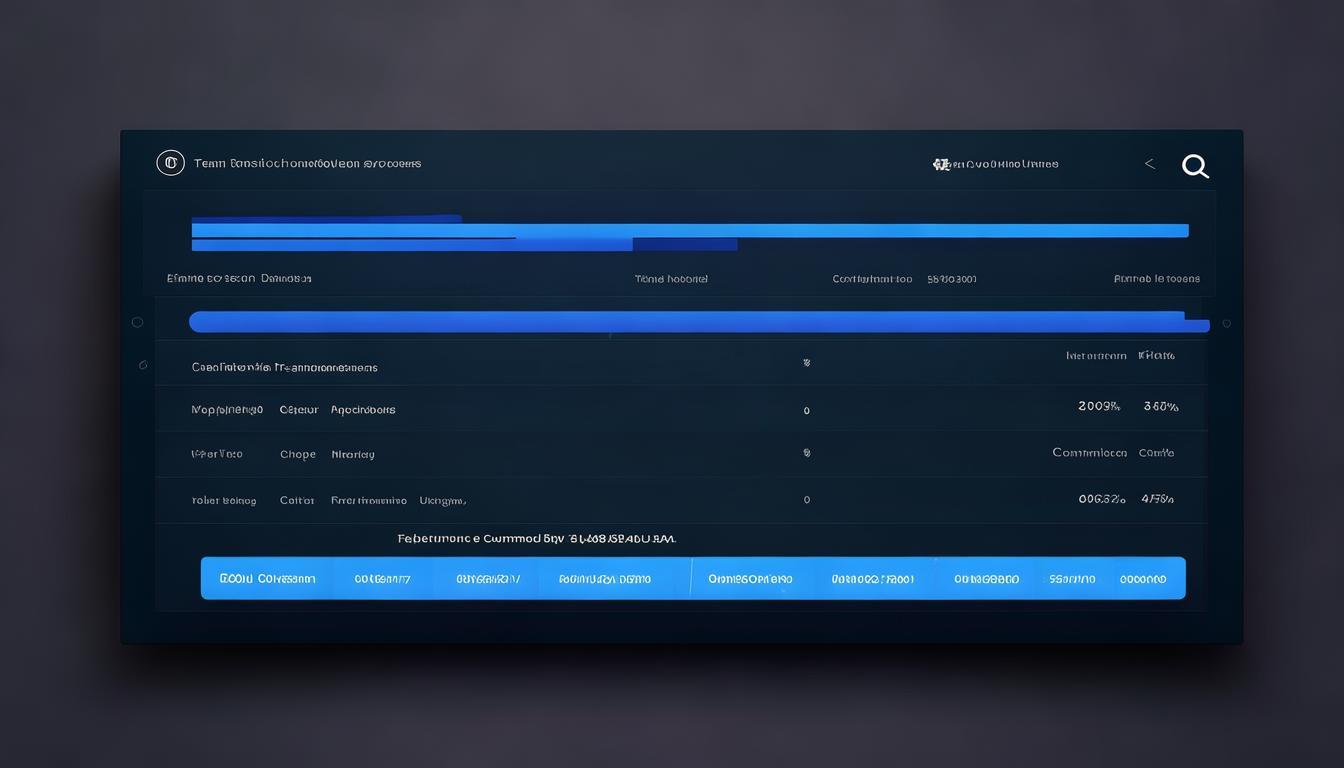Viewport: 1344px width, 768px height.
Task: Click the 360% value in the table
Action: pyautogui.click(x=1160, y=407)
